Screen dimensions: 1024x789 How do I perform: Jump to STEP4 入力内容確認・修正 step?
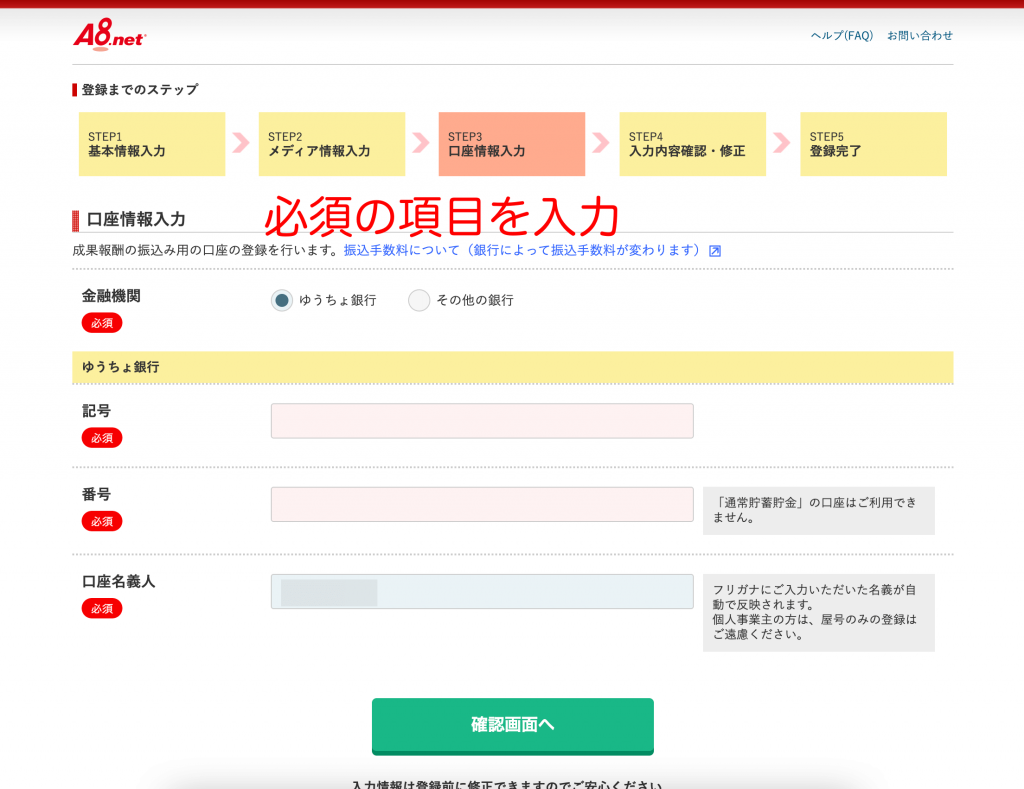point(692,144)
